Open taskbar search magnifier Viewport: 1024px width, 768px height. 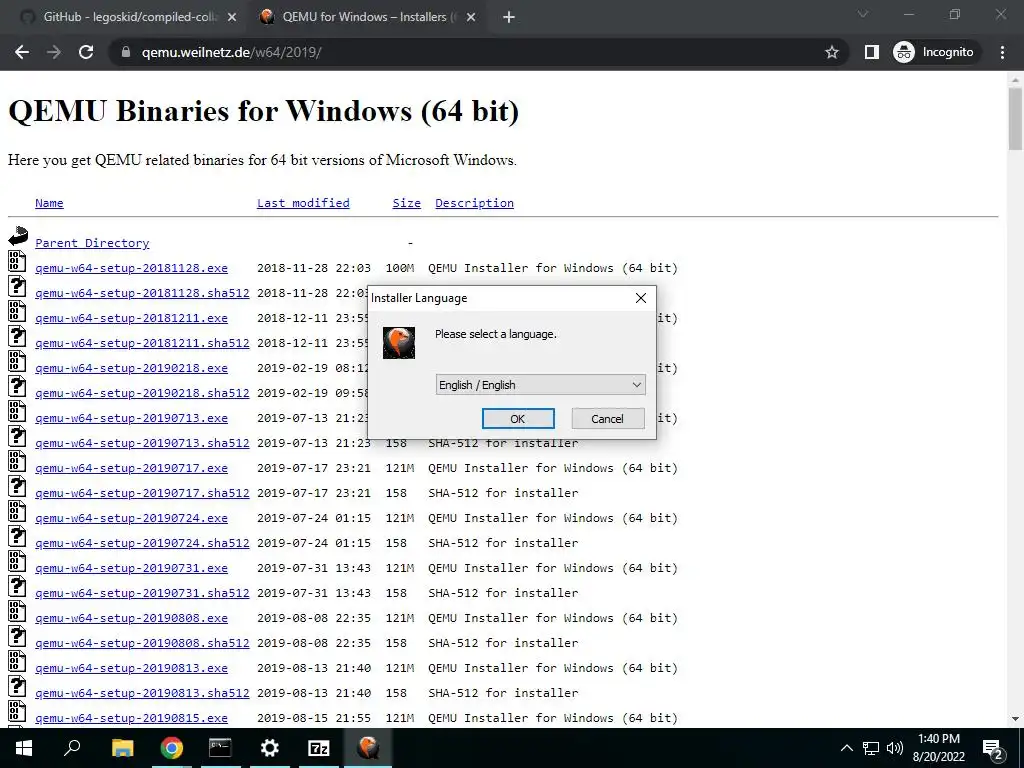tap(72, 748)
